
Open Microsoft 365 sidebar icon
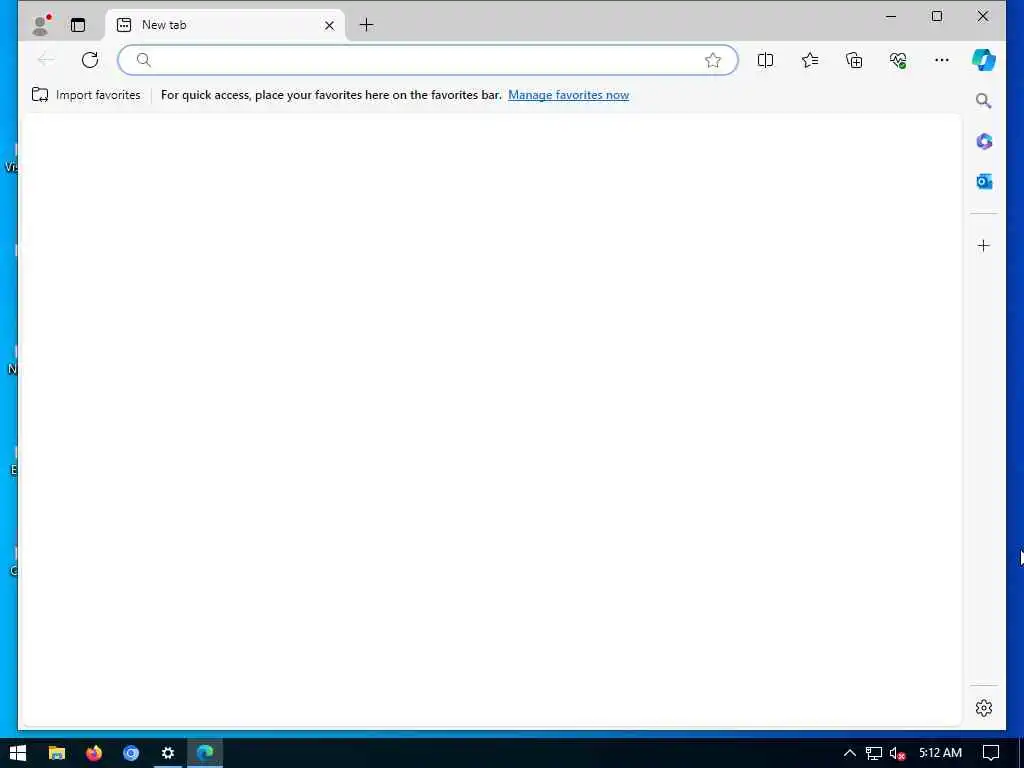984,141
